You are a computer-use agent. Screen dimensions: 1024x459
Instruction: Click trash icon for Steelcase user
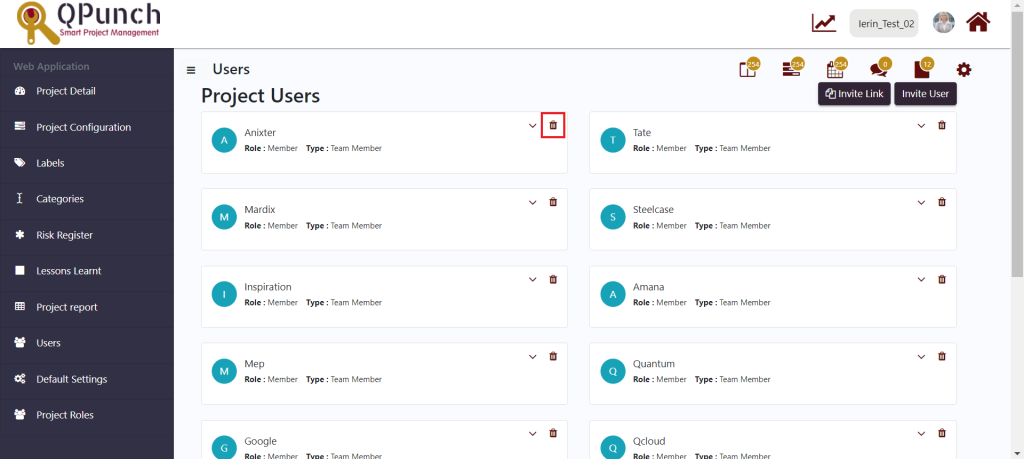coord(942,202)
